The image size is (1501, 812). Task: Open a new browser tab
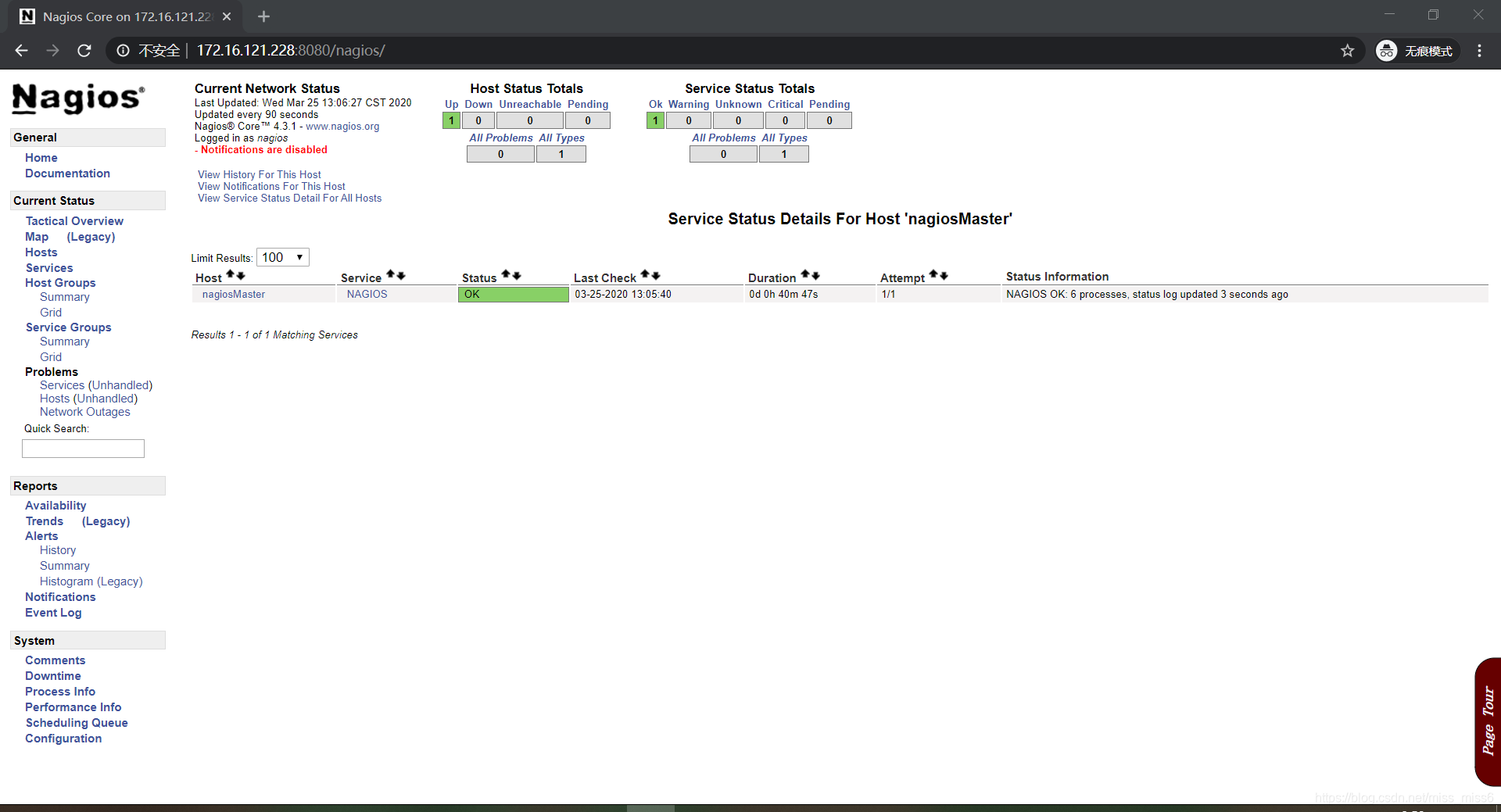263,16
